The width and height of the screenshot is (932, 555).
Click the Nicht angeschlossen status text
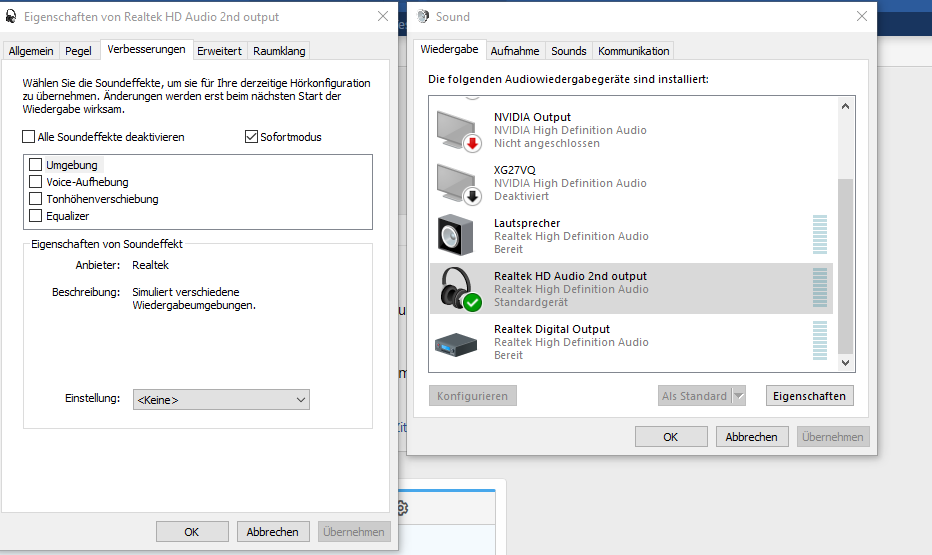tap(547, 143)
